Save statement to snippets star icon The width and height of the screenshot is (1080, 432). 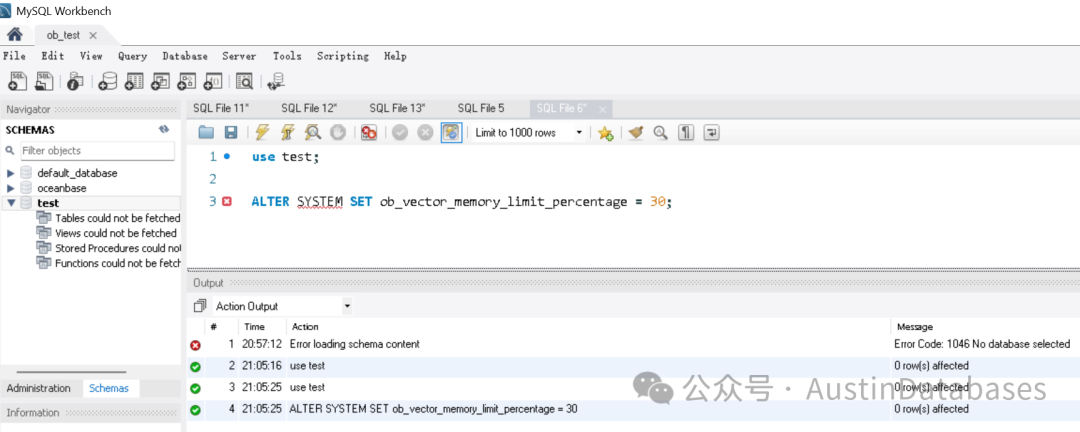click(x=605, y=133)
